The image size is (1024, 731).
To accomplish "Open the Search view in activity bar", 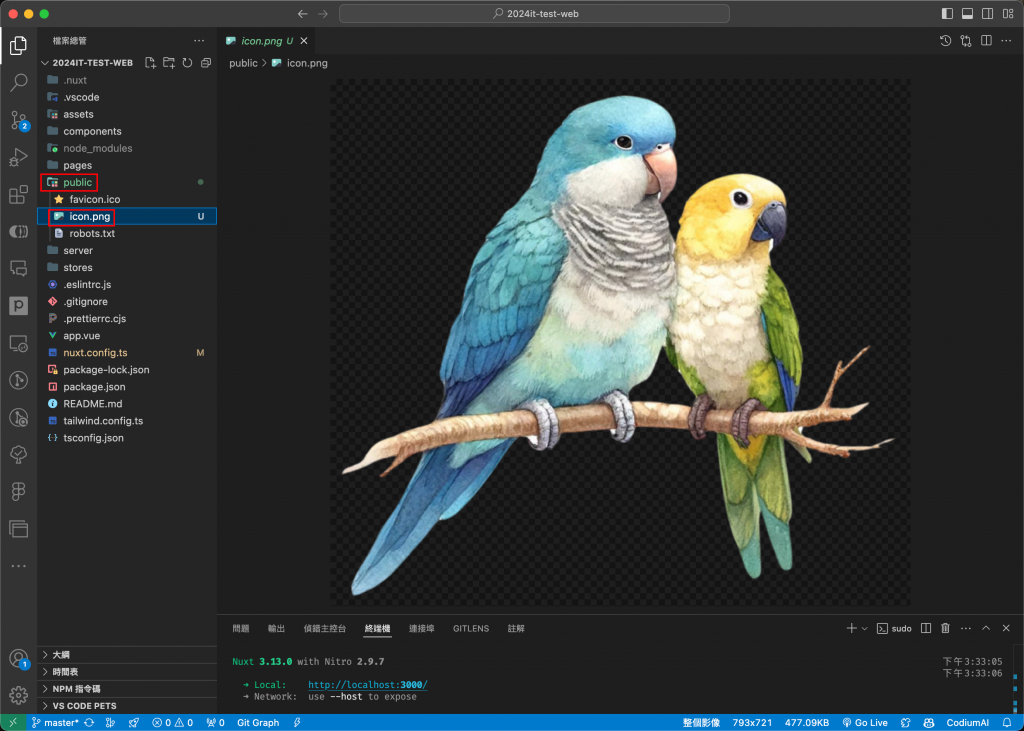I will (x=18, y=83).
